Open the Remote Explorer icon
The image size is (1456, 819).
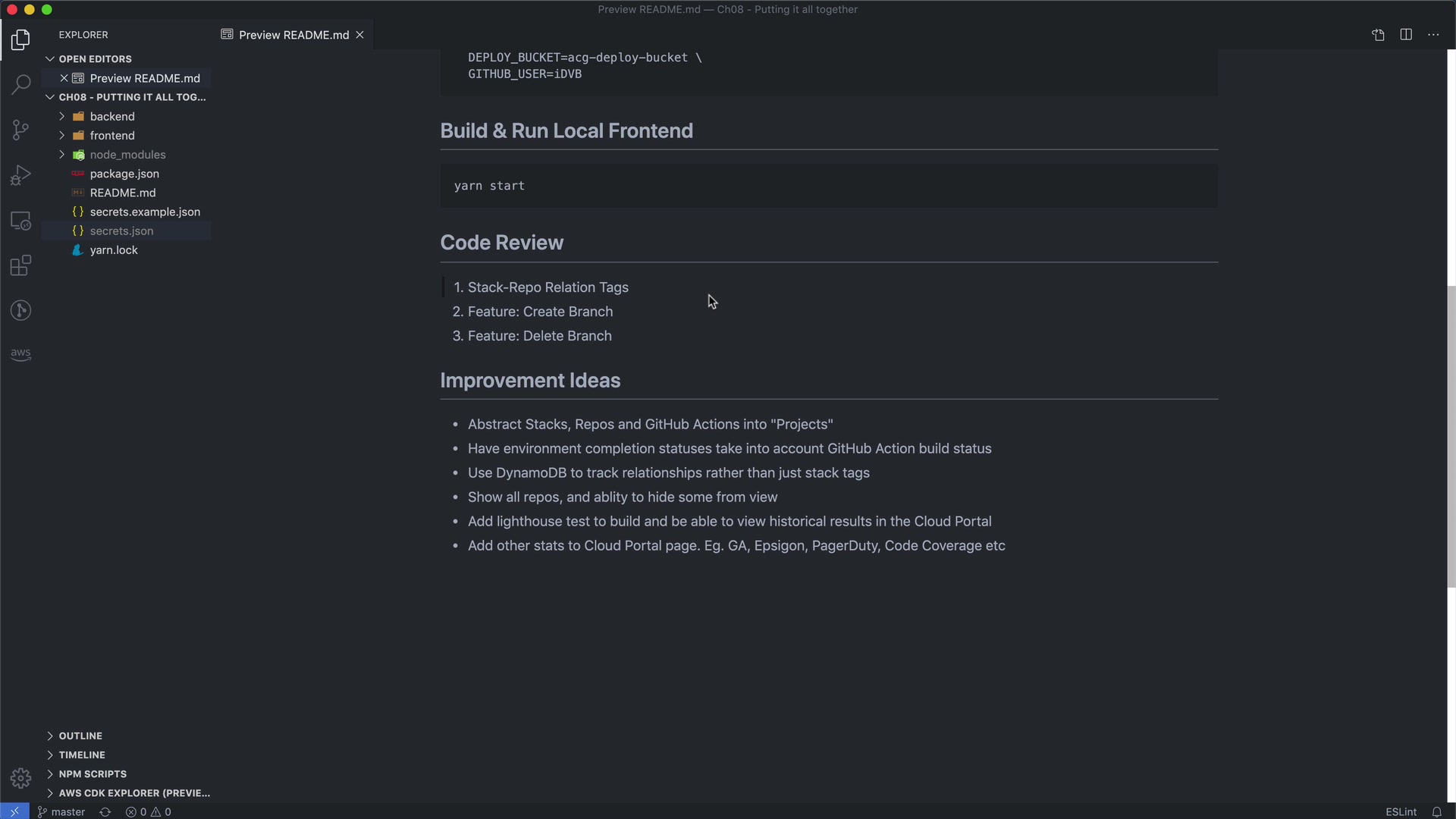[x=20, y=221]
